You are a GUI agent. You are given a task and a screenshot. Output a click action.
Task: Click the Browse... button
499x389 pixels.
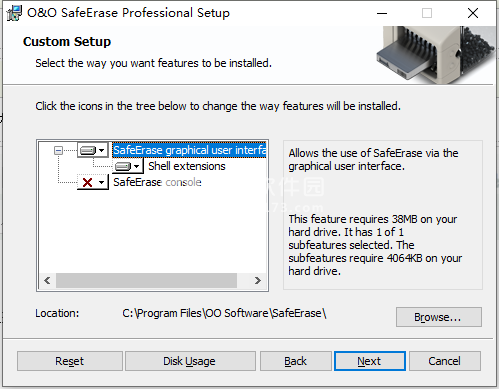[439, 317]
